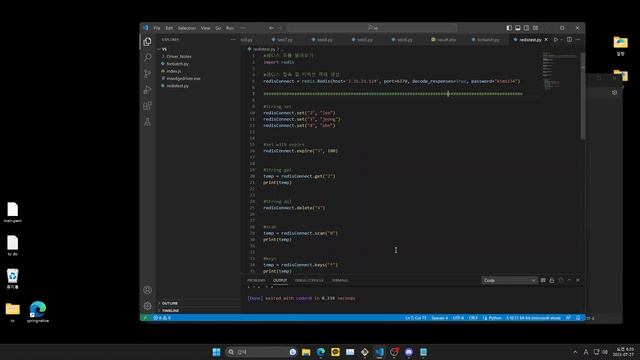640x360 pixels.
Task: Open the springnative Edge desktop shortcut
Action: tap(38, 312)
